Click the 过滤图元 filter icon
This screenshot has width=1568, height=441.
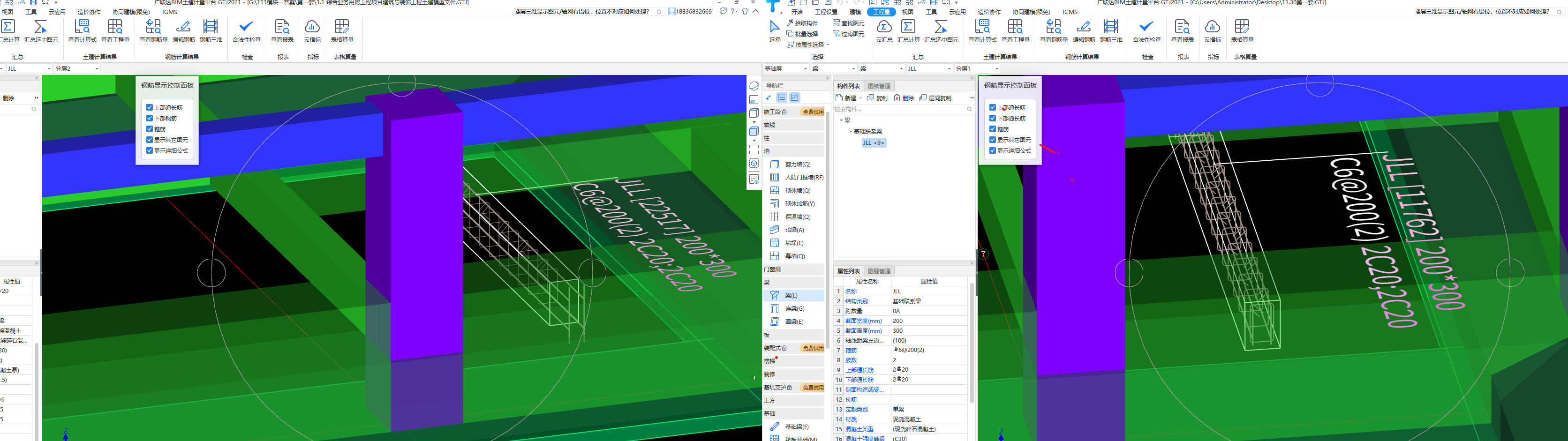(849, 34)
